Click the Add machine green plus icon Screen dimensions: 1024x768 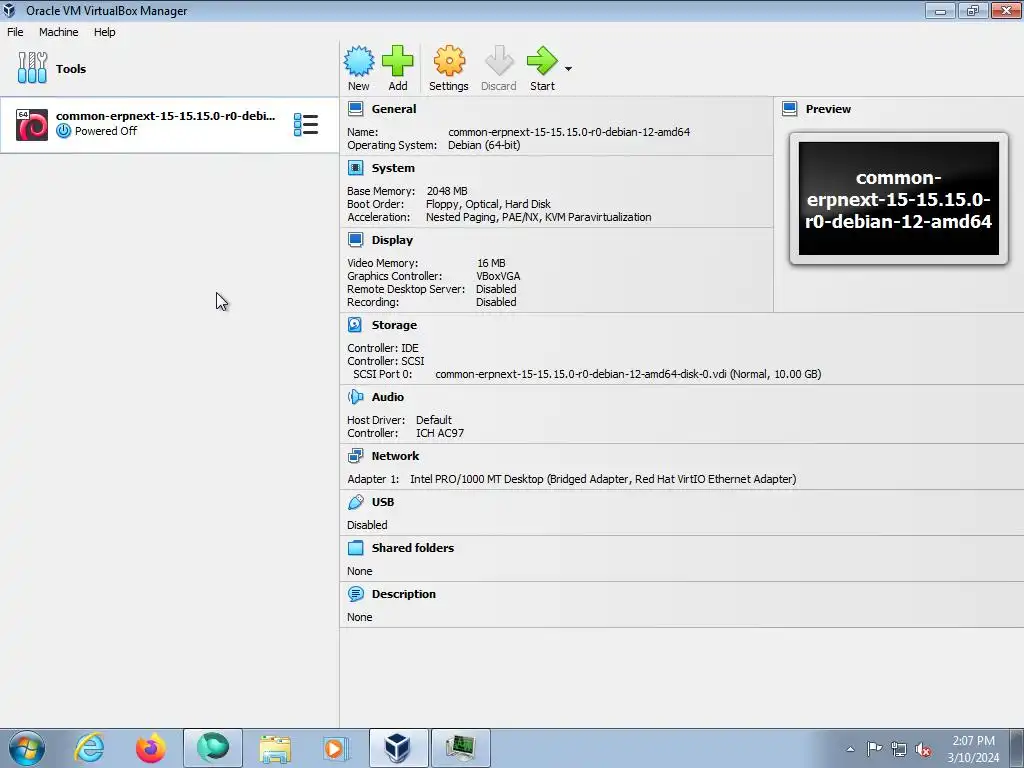pyautogui.click(x=397, y=61)
